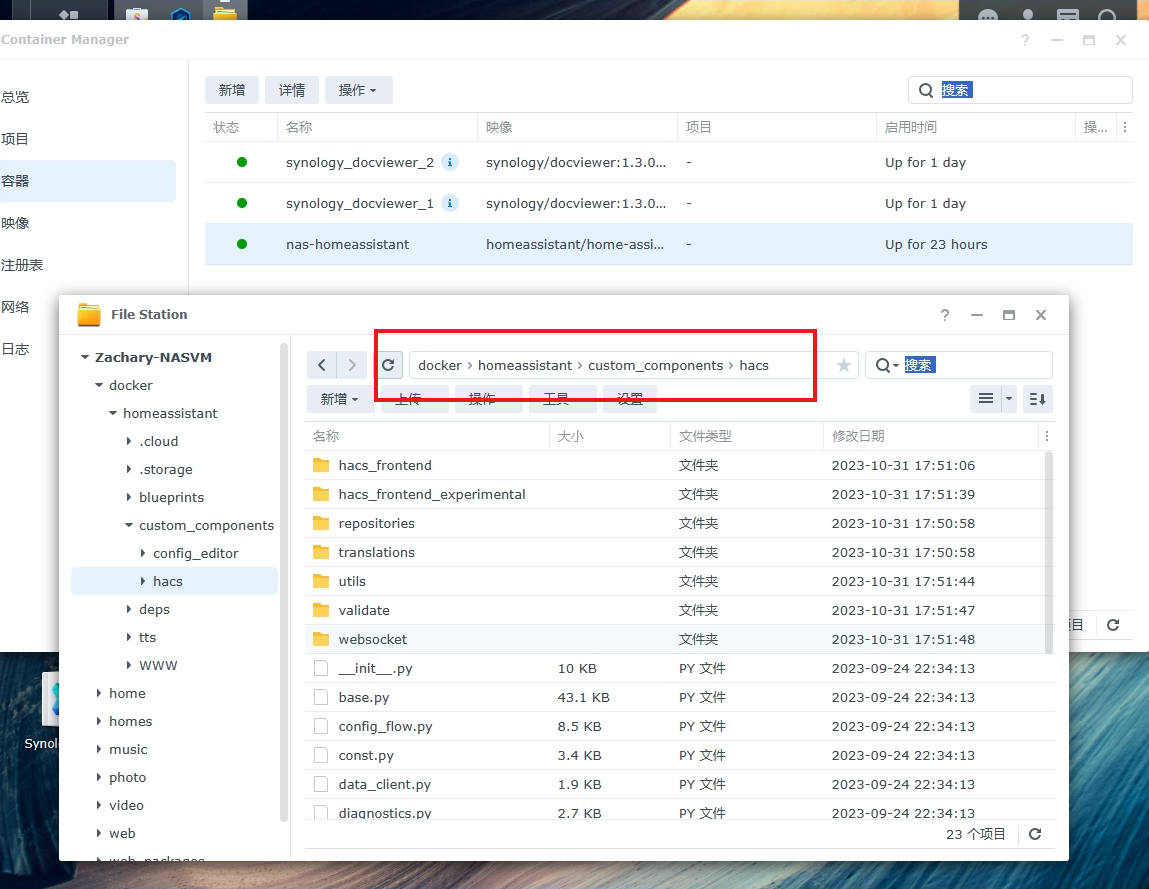Open File Station from the taskbar
Image resolution: width=1149 pixels, height=889 pixels.
coord(225,12)
